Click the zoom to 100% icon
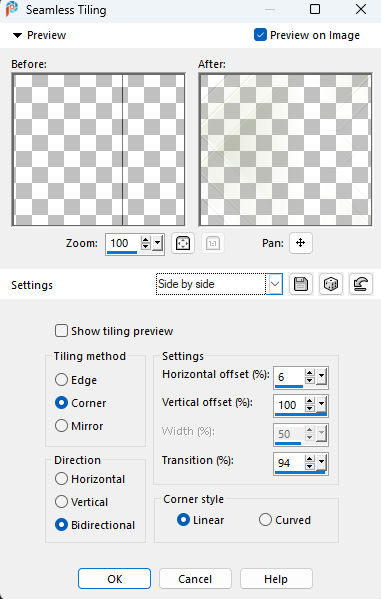 213,243
